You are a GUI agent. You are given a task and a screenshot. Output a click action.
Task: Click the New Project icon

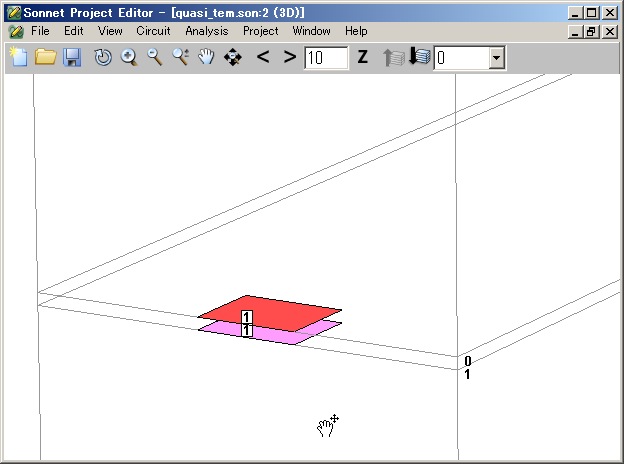coord(19,57)
